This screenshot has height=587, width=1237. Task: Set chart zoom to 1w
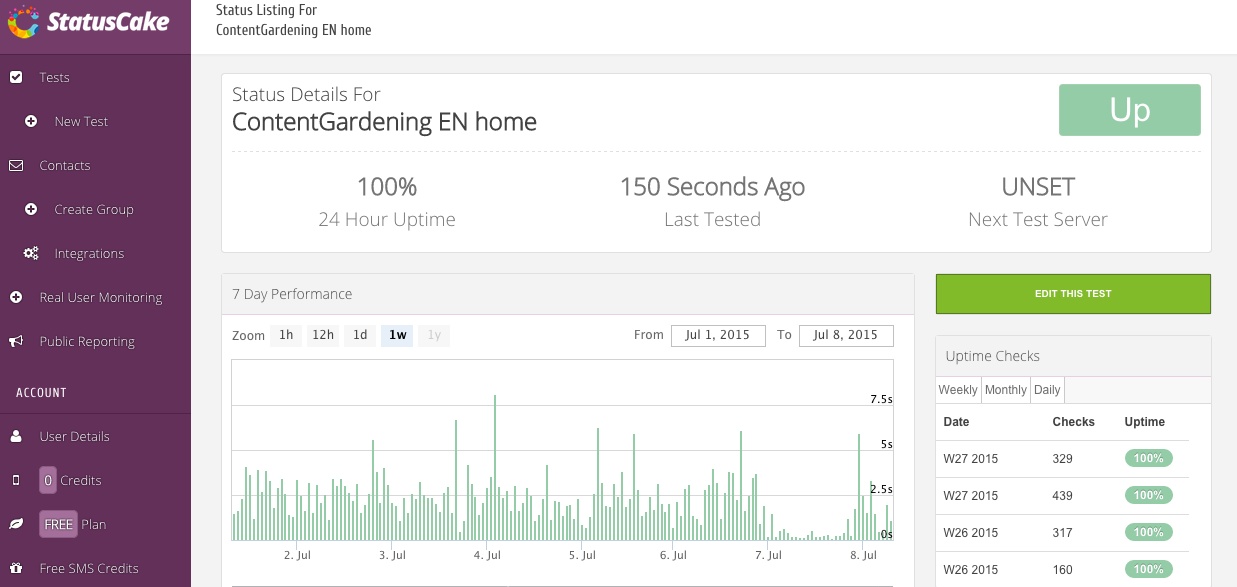(398, 335)
